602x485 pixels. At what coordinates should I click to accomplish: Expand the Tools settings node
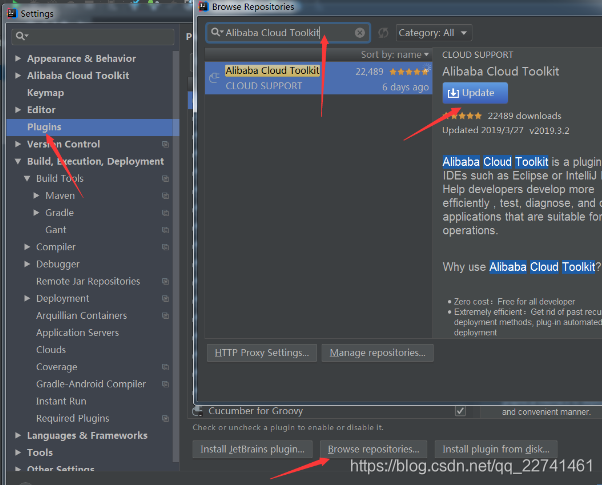[x=18, y=453]
